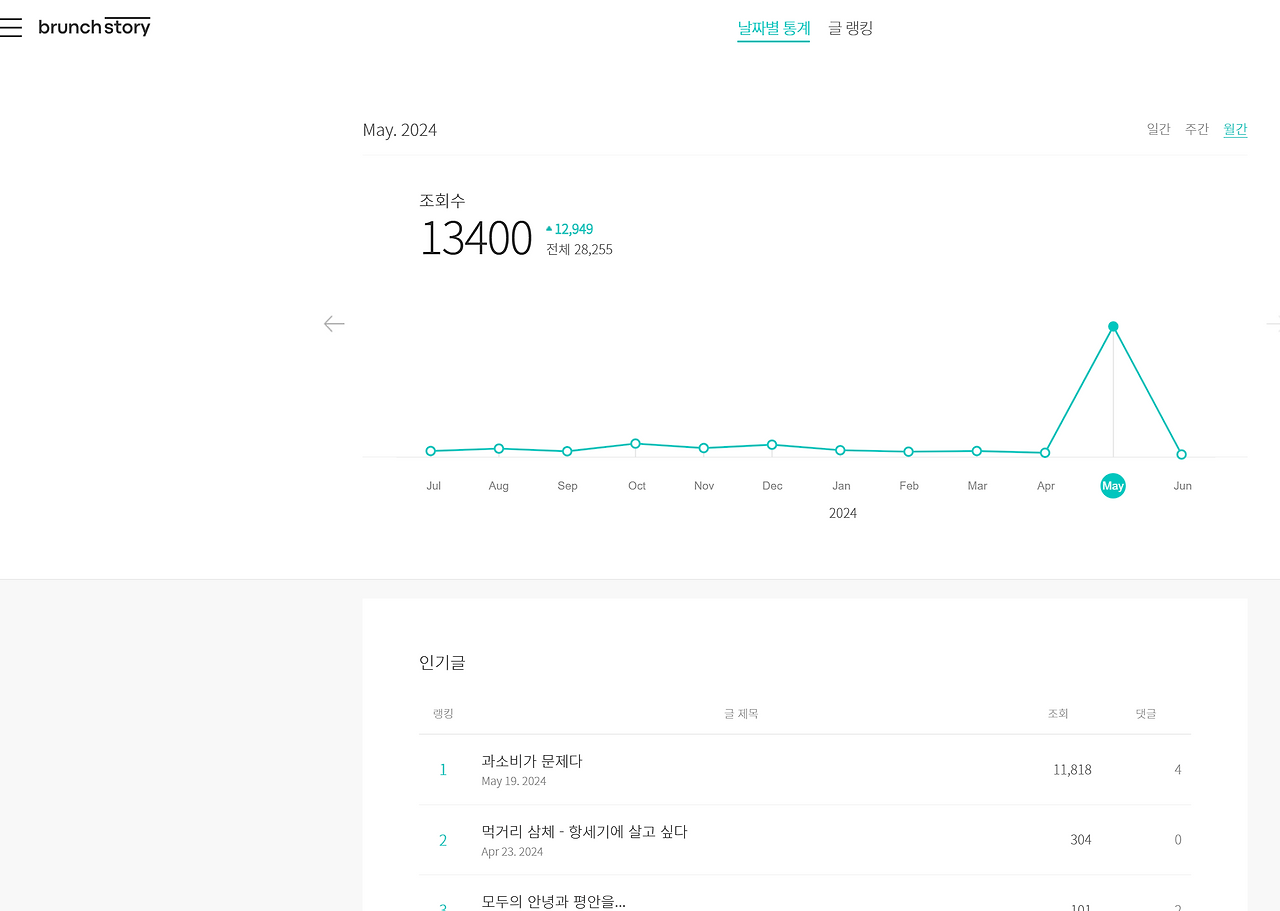Click the Jul data point on the chart
Screen dimensions: 1280x911
[430, 450]
